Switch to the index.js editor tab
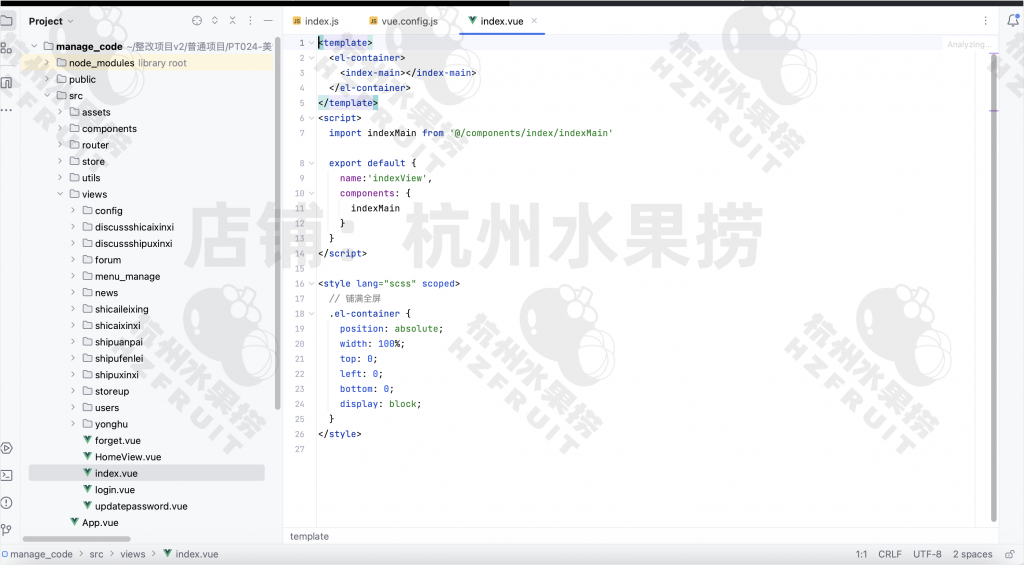Viewport: 1024px width, 565px height. [x=321, y=21]
